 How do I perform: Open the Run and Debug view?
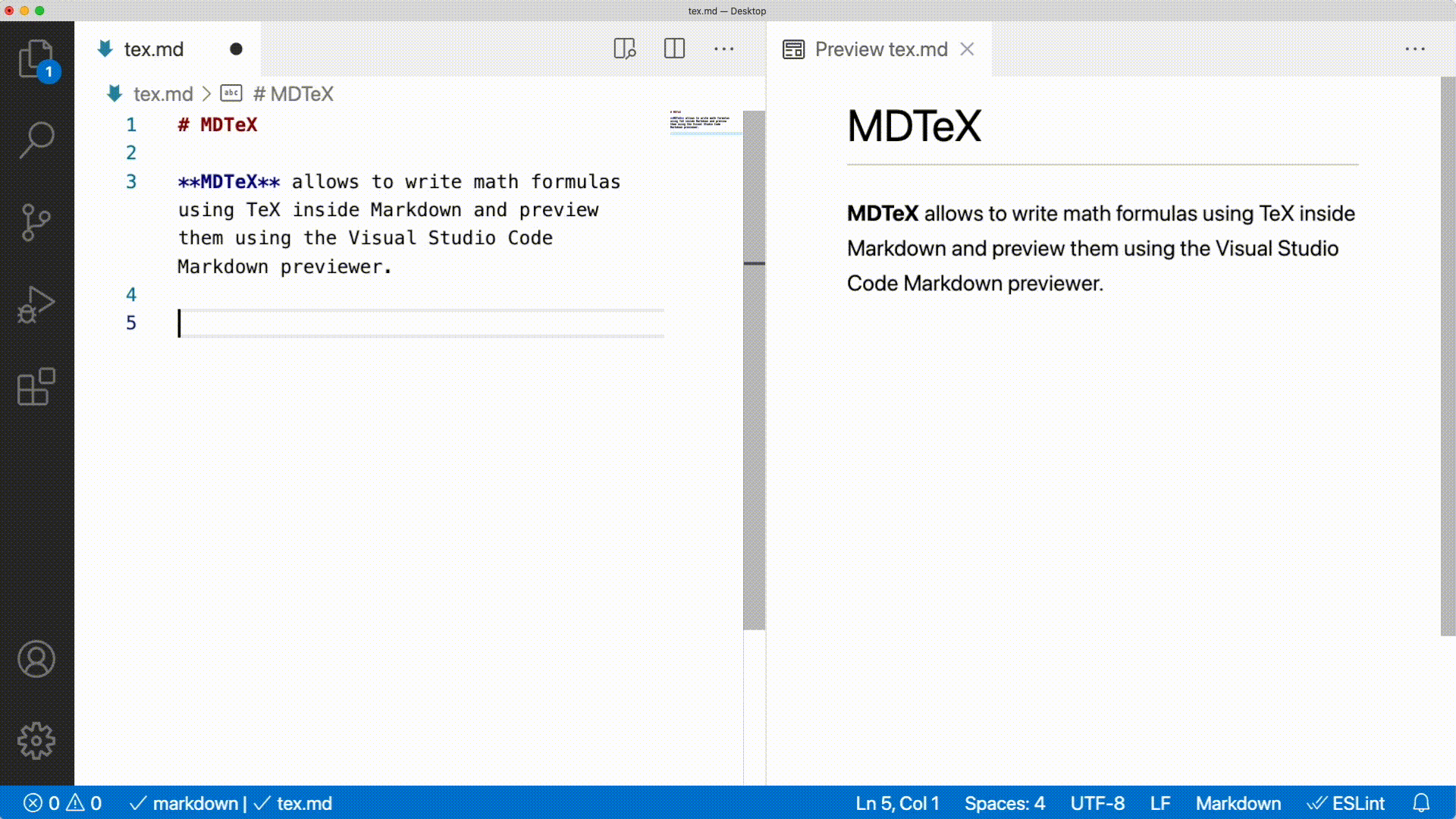[36, 305]
